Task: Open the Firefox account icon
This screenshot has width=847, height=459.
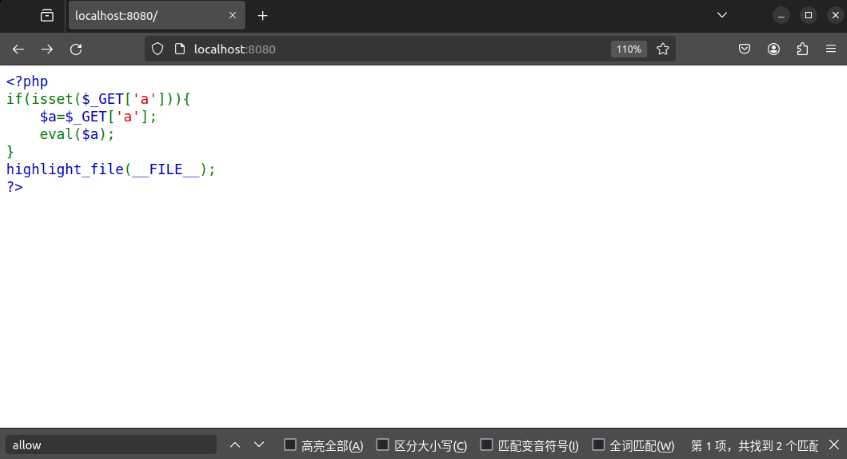Action: tap(774, 49)
